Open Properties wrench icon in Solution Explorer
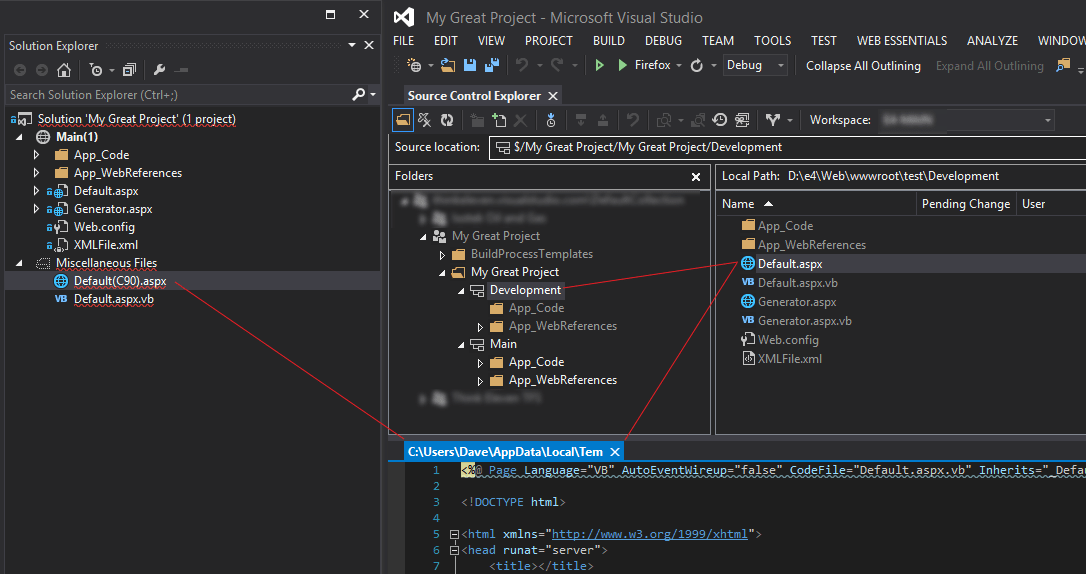This screenshot has height=574, width=1086. click(159, 70)
